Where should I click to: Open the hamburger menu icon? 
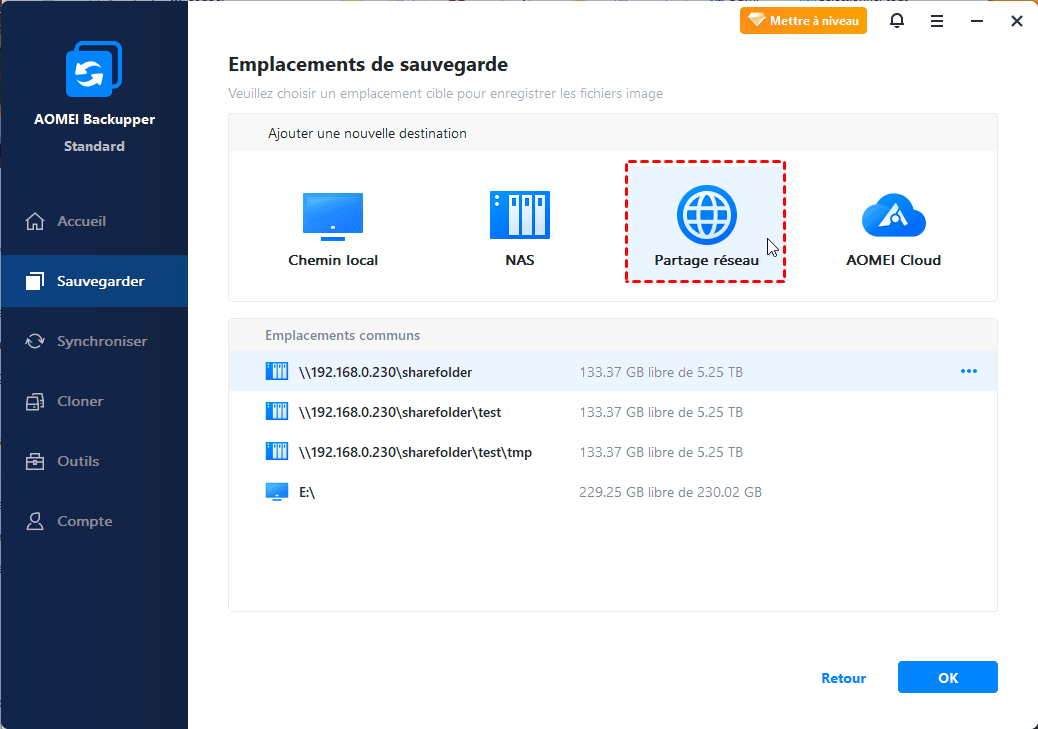tap(937, 21)
